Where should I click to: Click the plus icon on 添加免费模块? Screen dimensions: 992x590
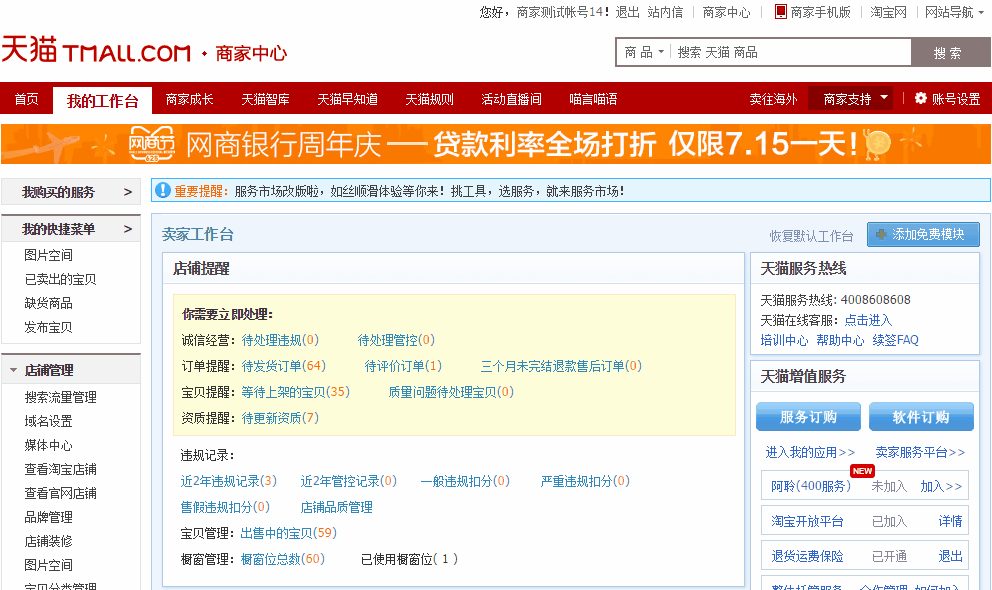[881, 235]
